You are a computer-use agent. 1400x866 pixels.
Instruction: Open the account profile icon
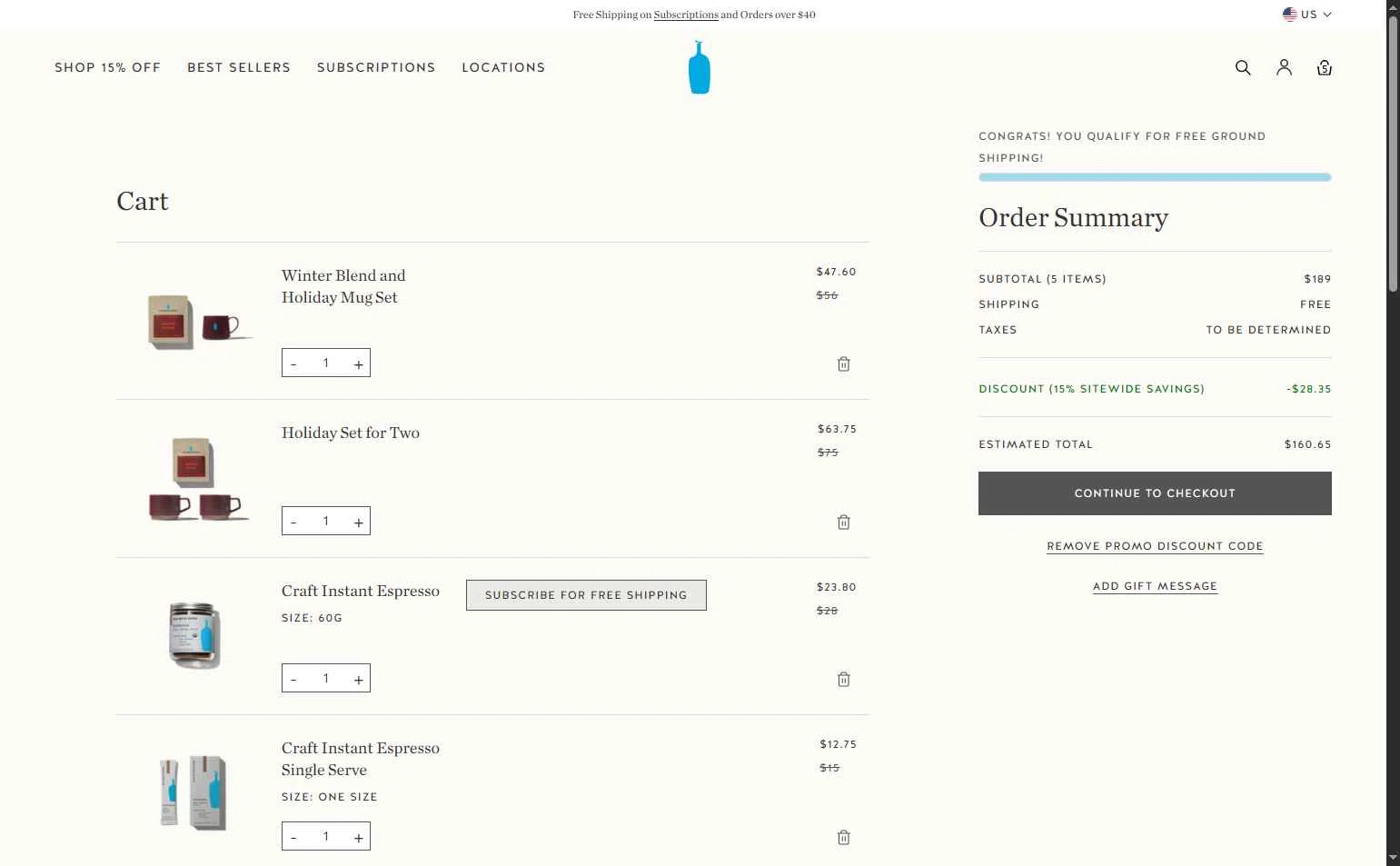(1284, 67)
